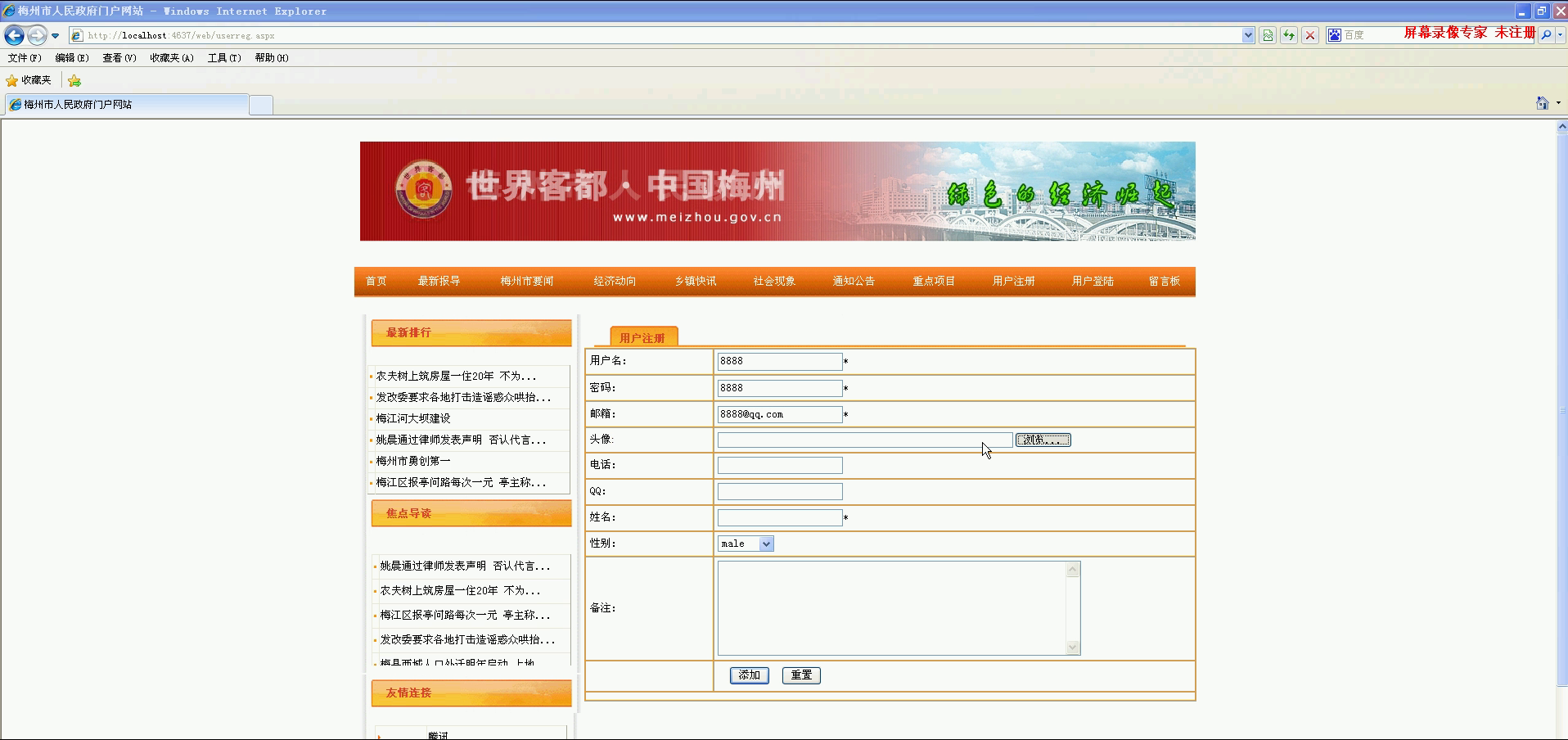This screenshot has height=740, width=1568.
Task: Open 通知公告 navigation link
Action: coord(854,281)
